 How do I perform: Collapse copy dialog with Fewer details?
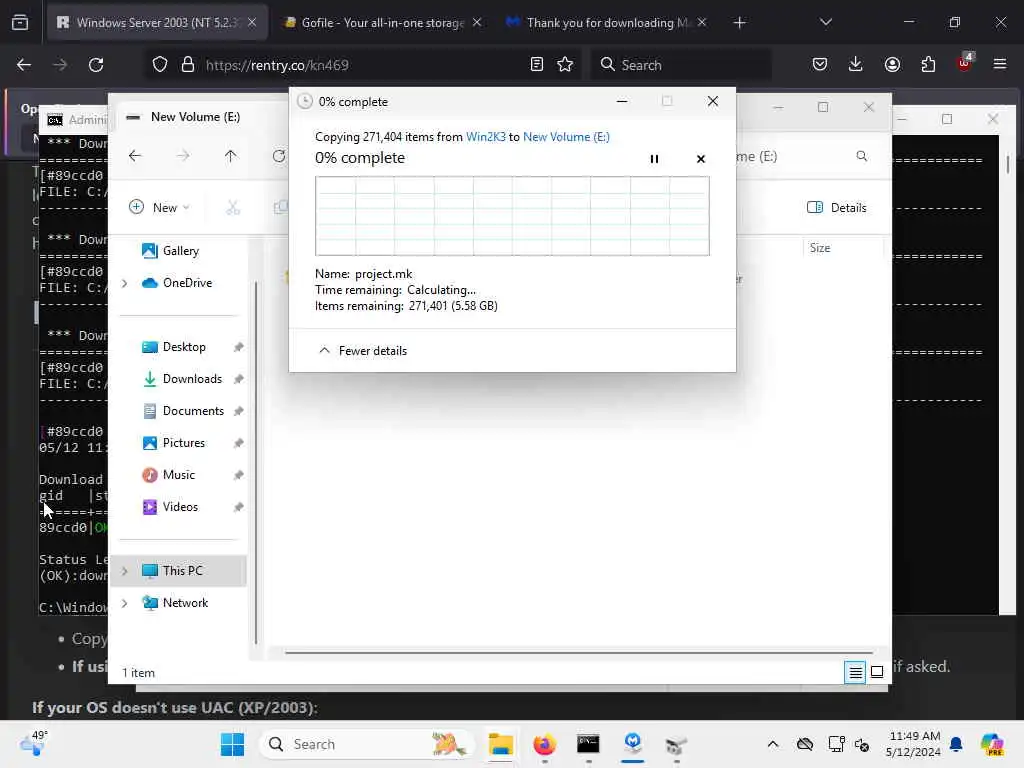[x=362, y=351]
